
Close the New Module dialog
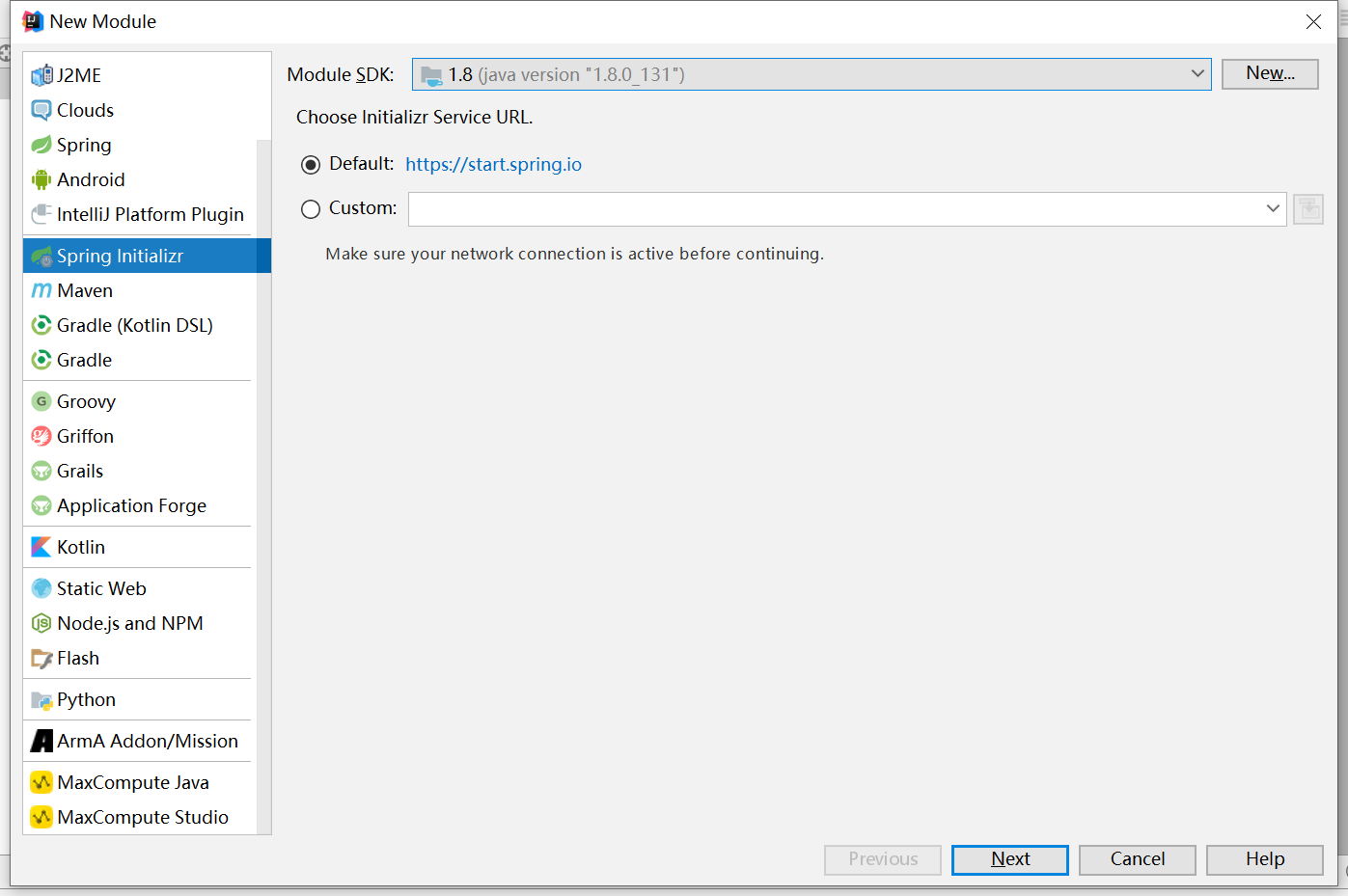[x=1313, y=21]
